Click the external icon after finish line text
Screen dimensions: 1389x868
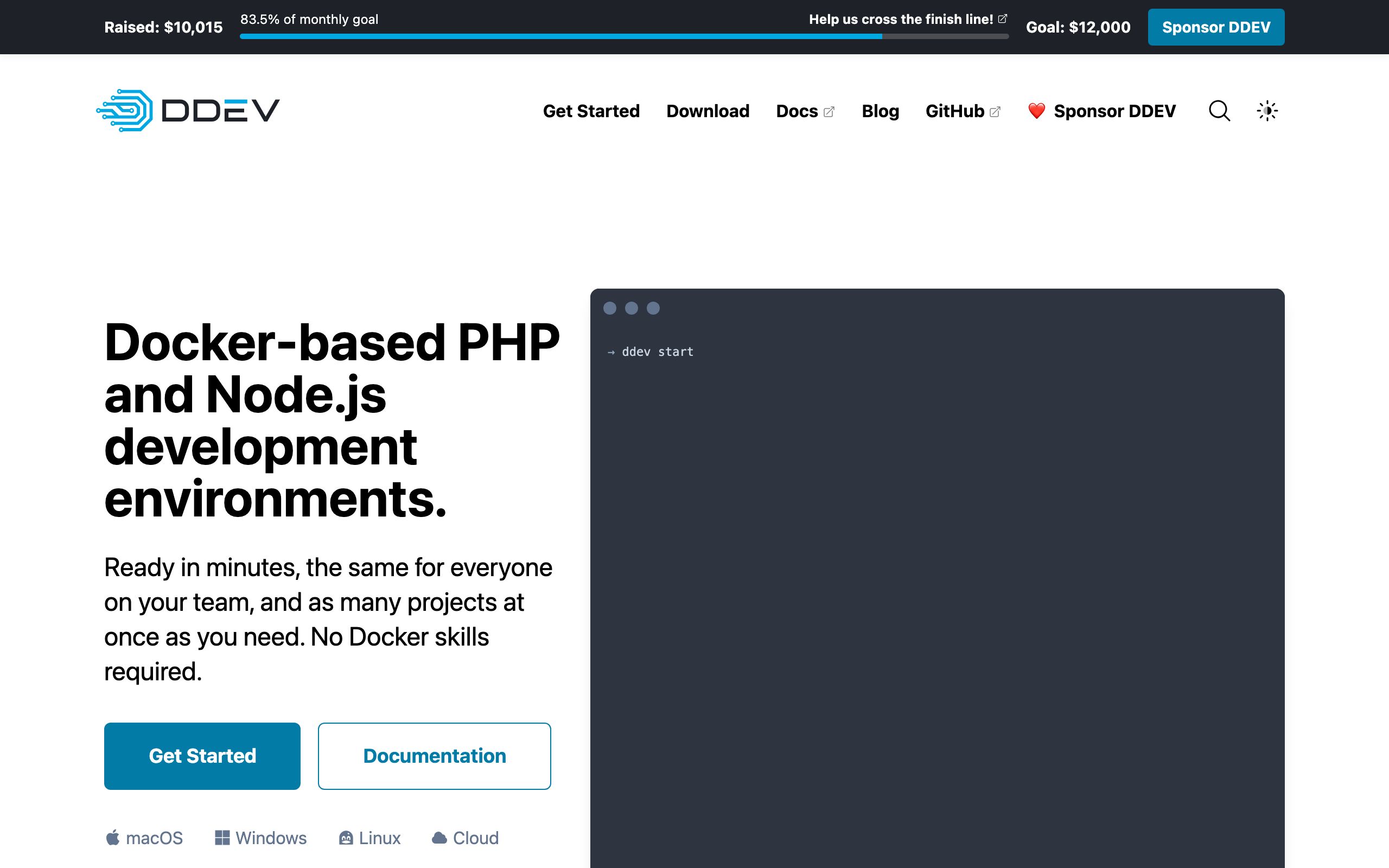pyautogui.click(x=1003, y=19)
